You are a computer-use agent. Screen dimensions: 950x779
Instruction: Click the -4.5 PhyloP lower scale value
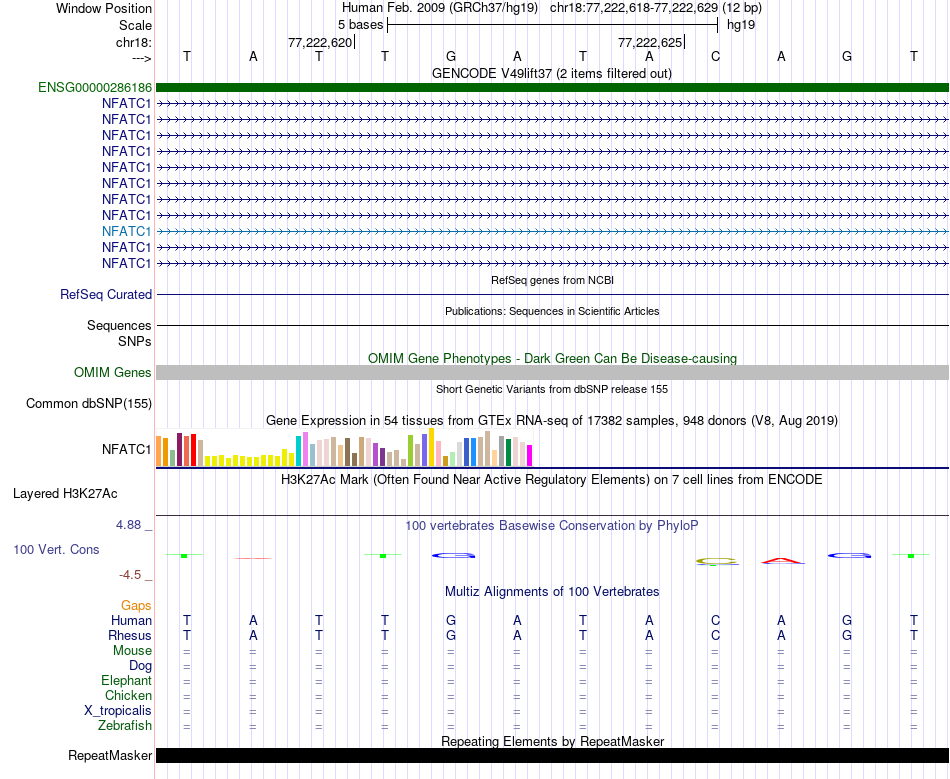130,575
